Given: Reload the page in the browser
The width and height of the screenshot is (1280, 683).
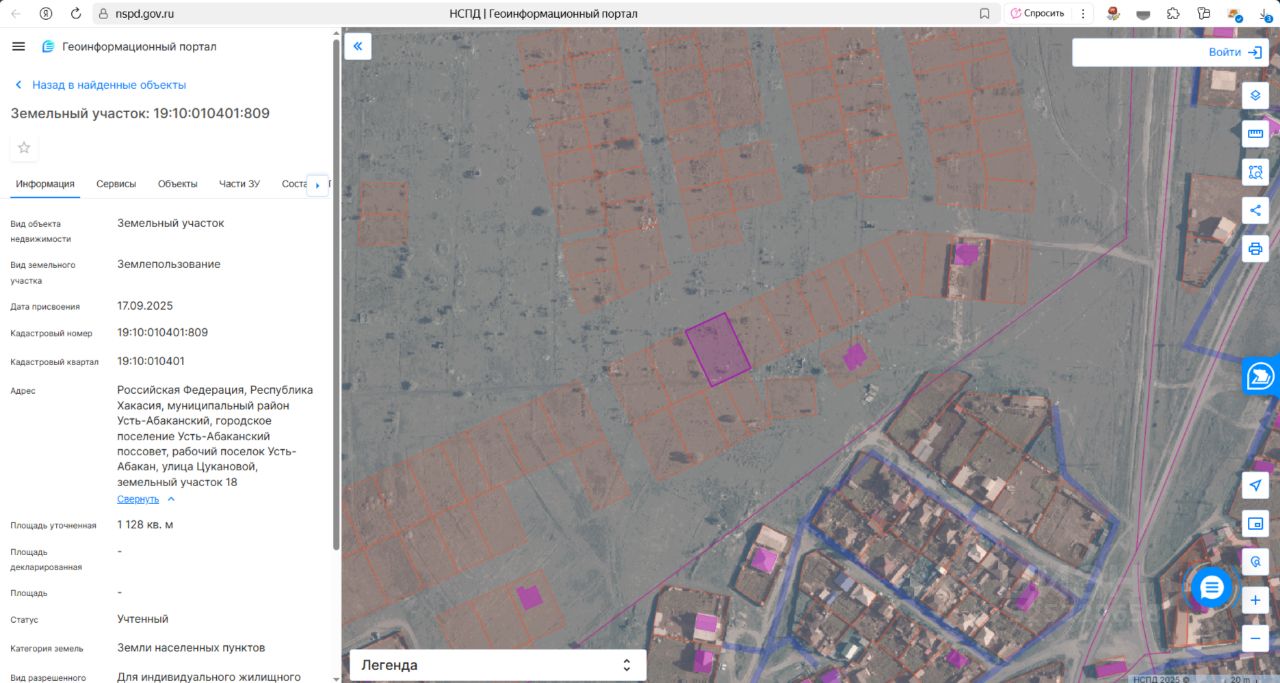Looking at the screenshot, I should coord(76,14).
